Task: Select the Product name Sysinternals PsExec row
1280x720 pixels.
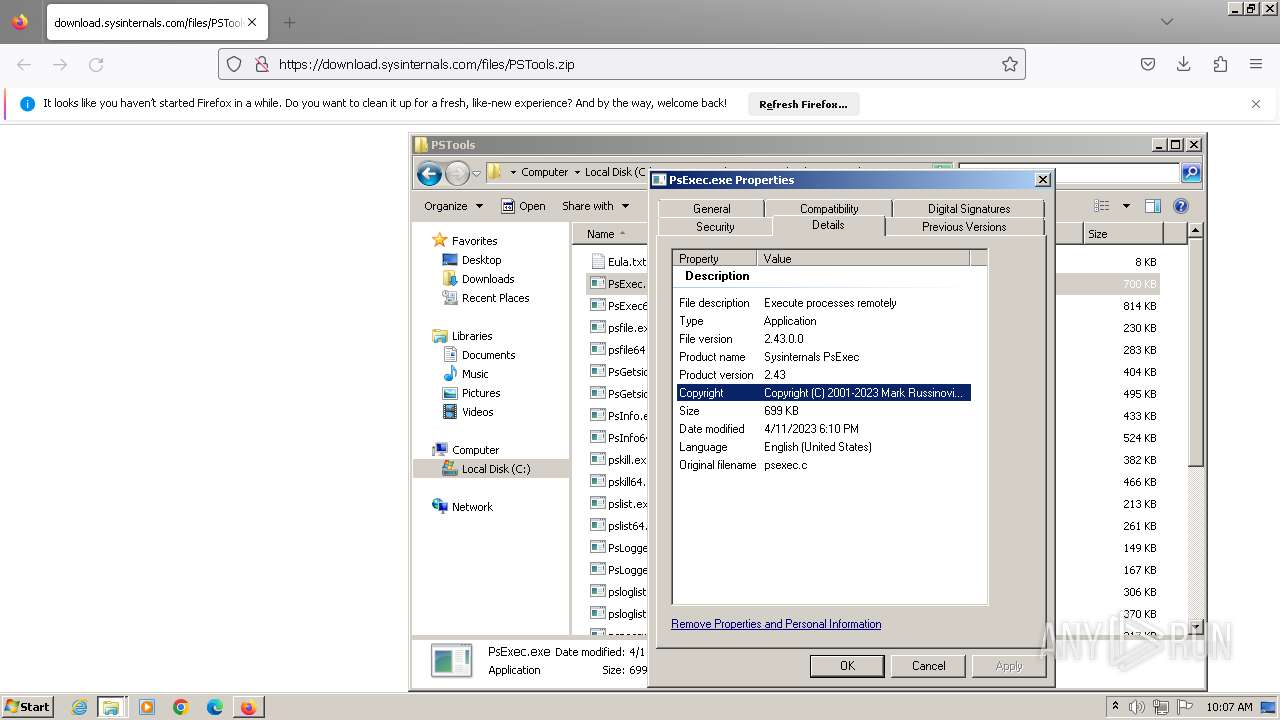Action: point(823,357)
